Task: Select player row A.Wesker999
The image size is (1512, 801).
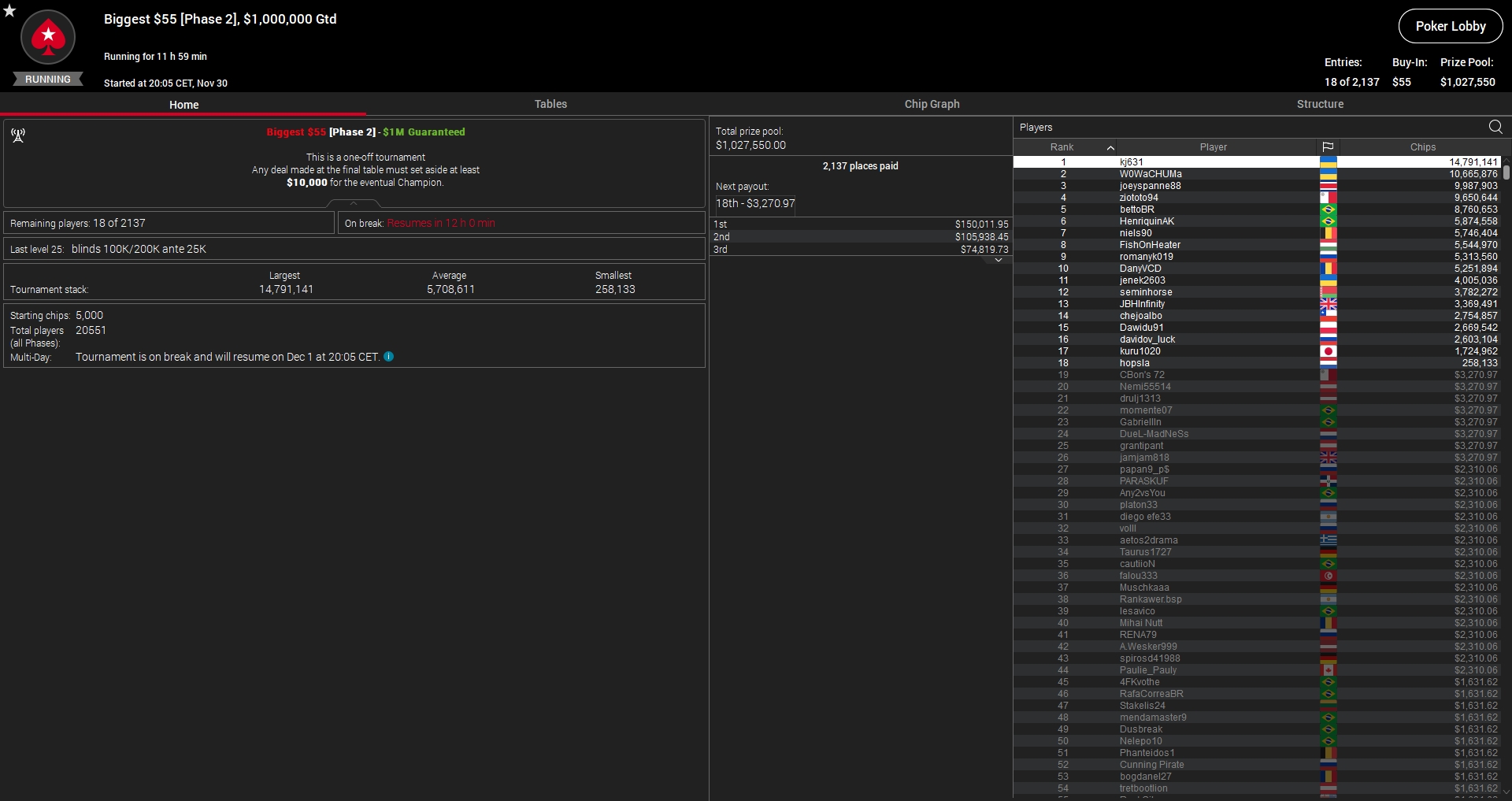Action: pos(1257,647)
